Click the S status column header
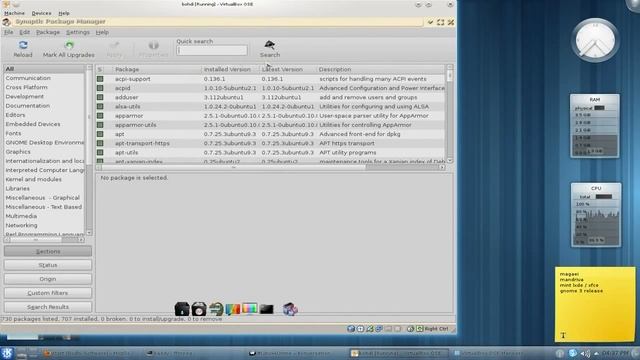The width and height of the screenshot is (640, 360). tap(100, 69)
